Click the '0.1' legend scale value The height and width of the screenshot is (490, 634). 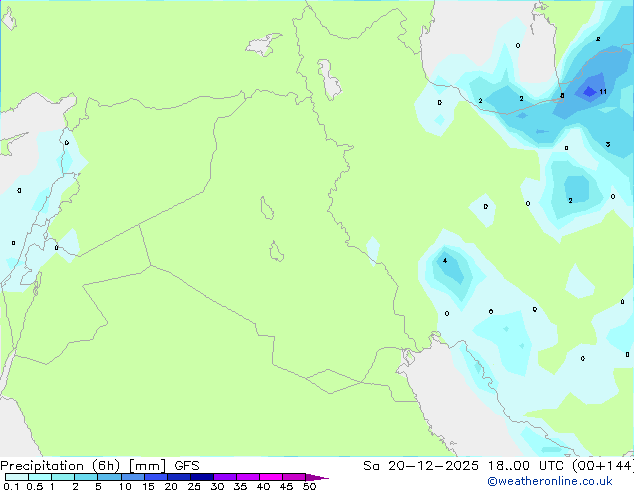pos(11,486)
